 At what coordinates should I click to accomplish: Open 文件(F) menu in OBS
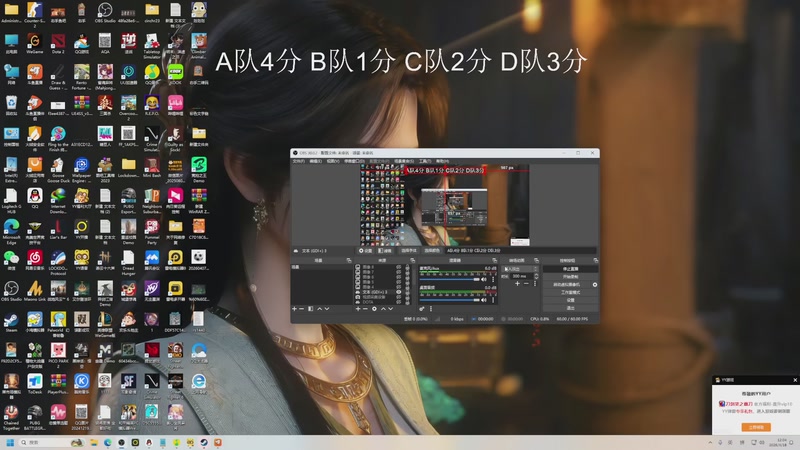tap(298, 161)
